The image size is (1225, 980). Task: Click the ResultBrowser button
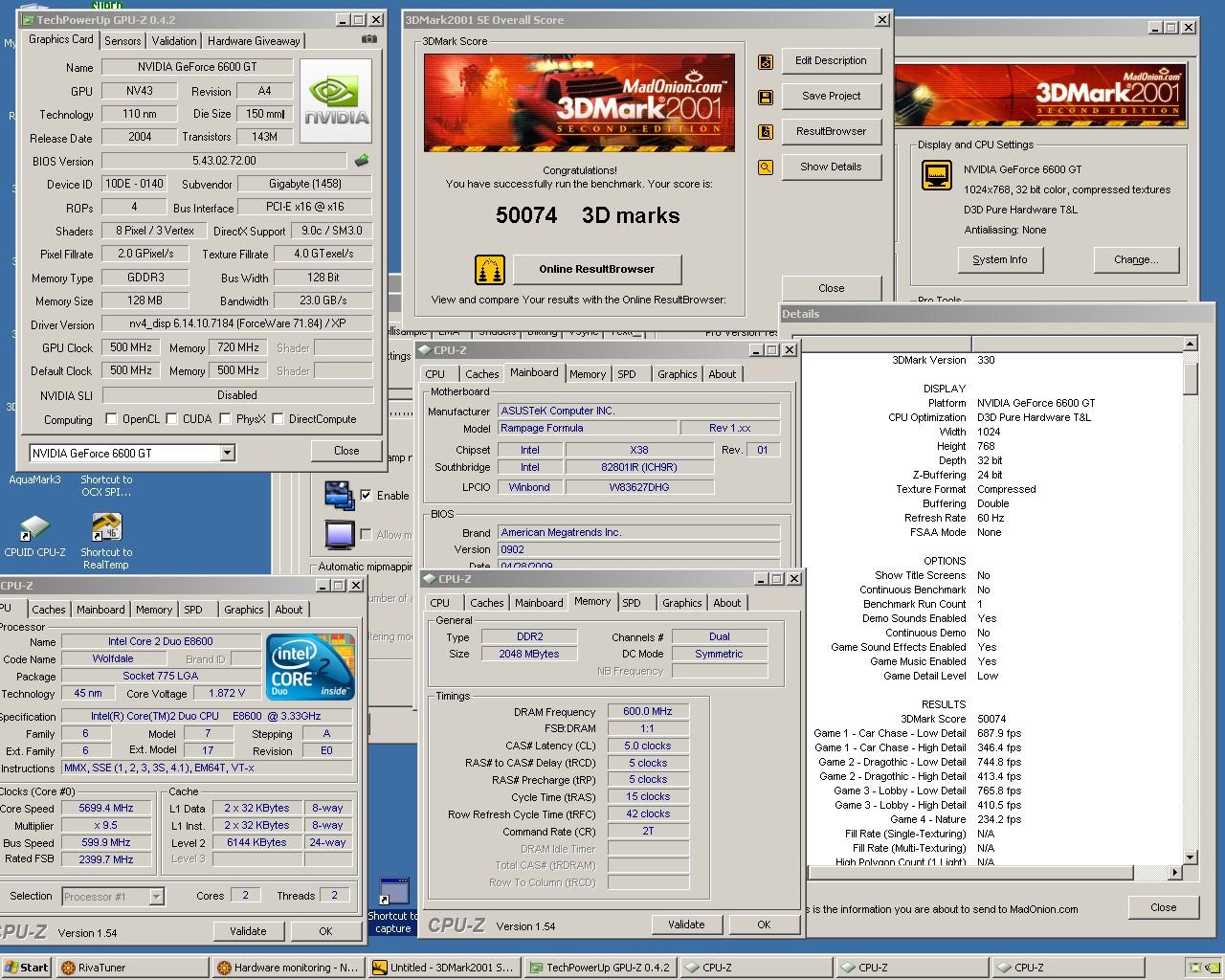831,131
